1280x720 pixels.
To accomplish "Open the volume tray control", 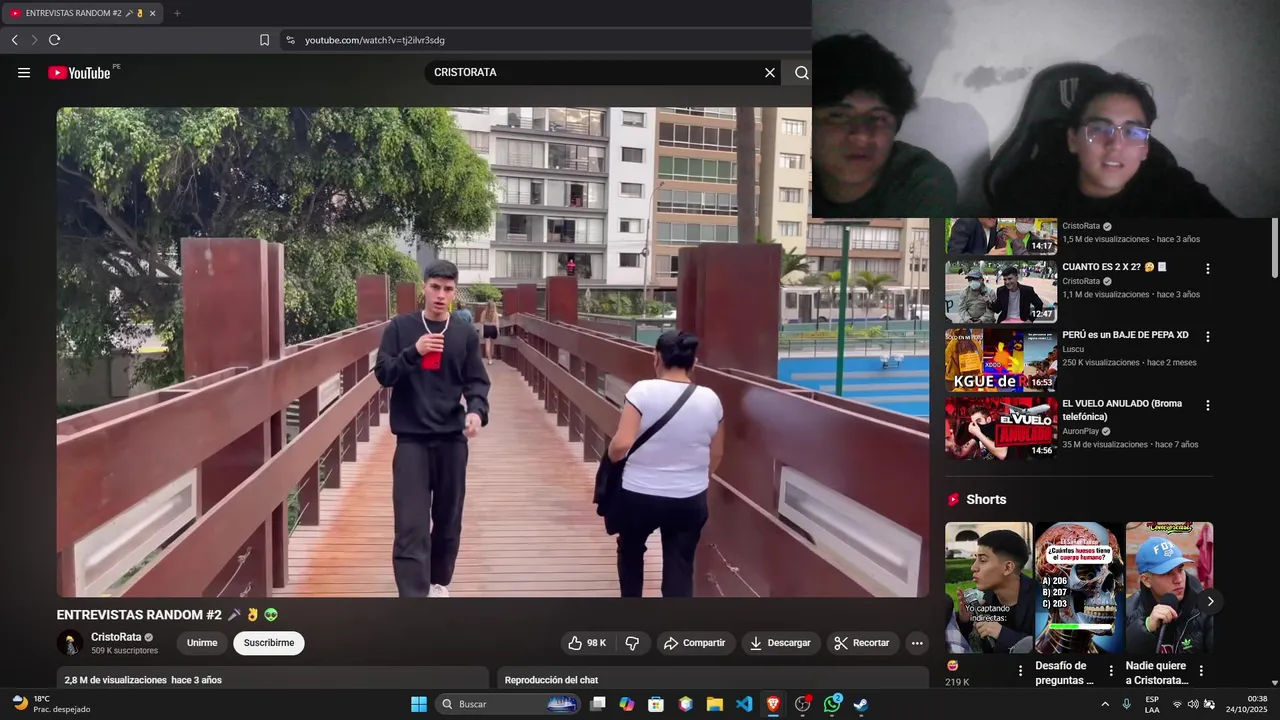I will (1193, 704).
